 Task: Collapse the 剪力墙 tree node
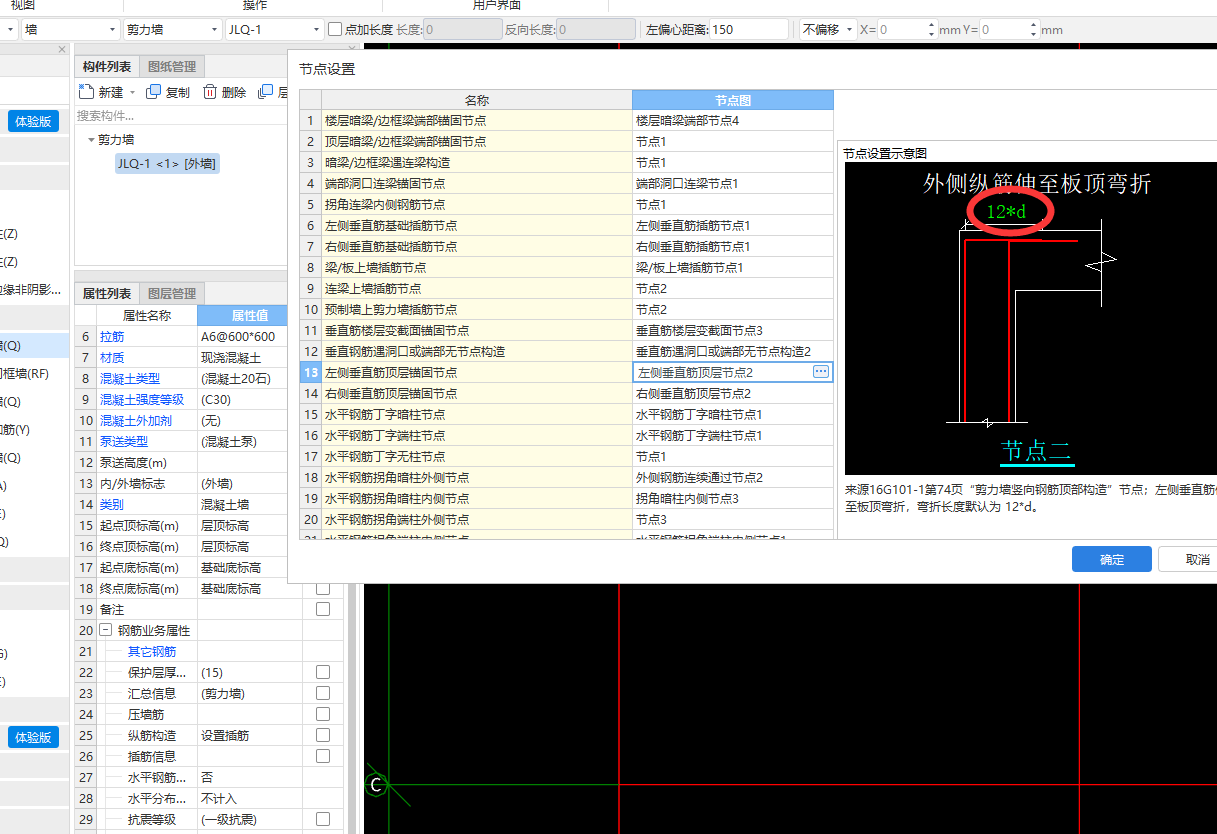(91, 140)
